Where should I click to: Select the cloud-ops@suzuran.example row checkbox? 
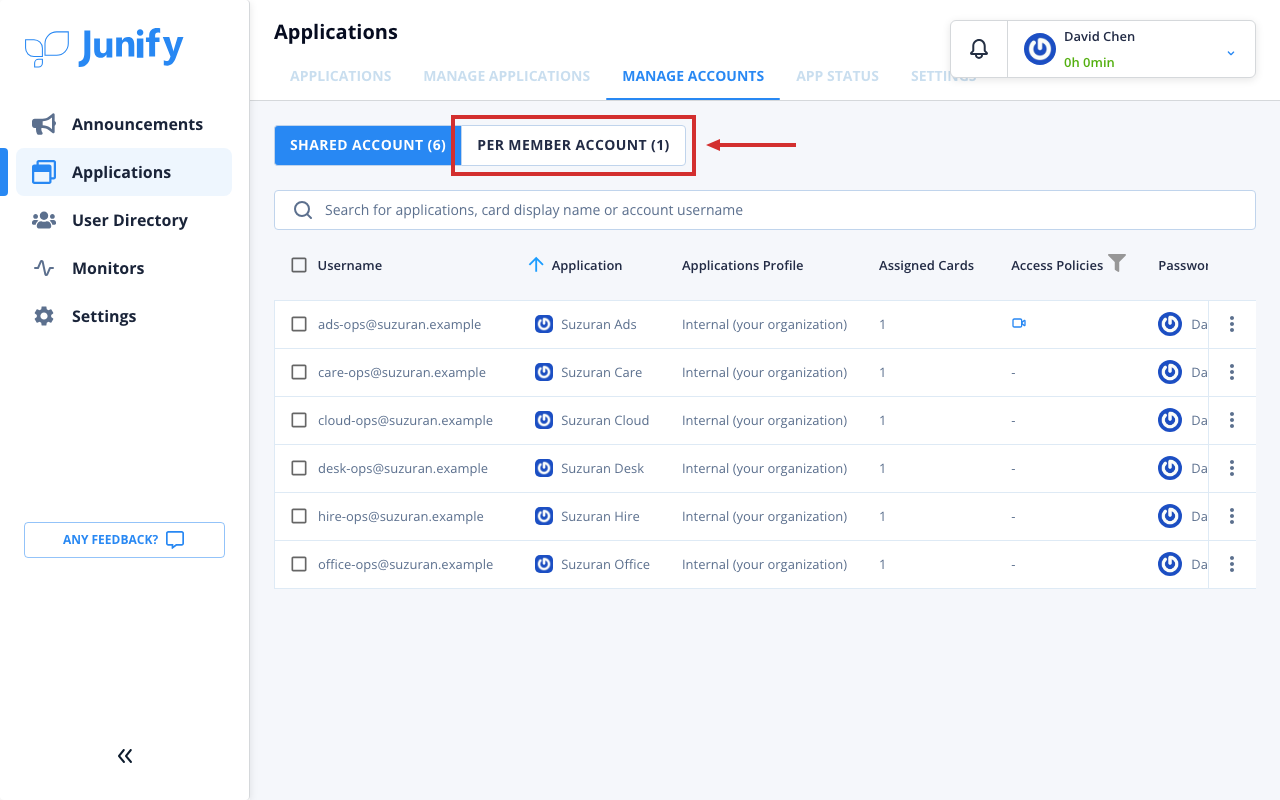(299, 420)
